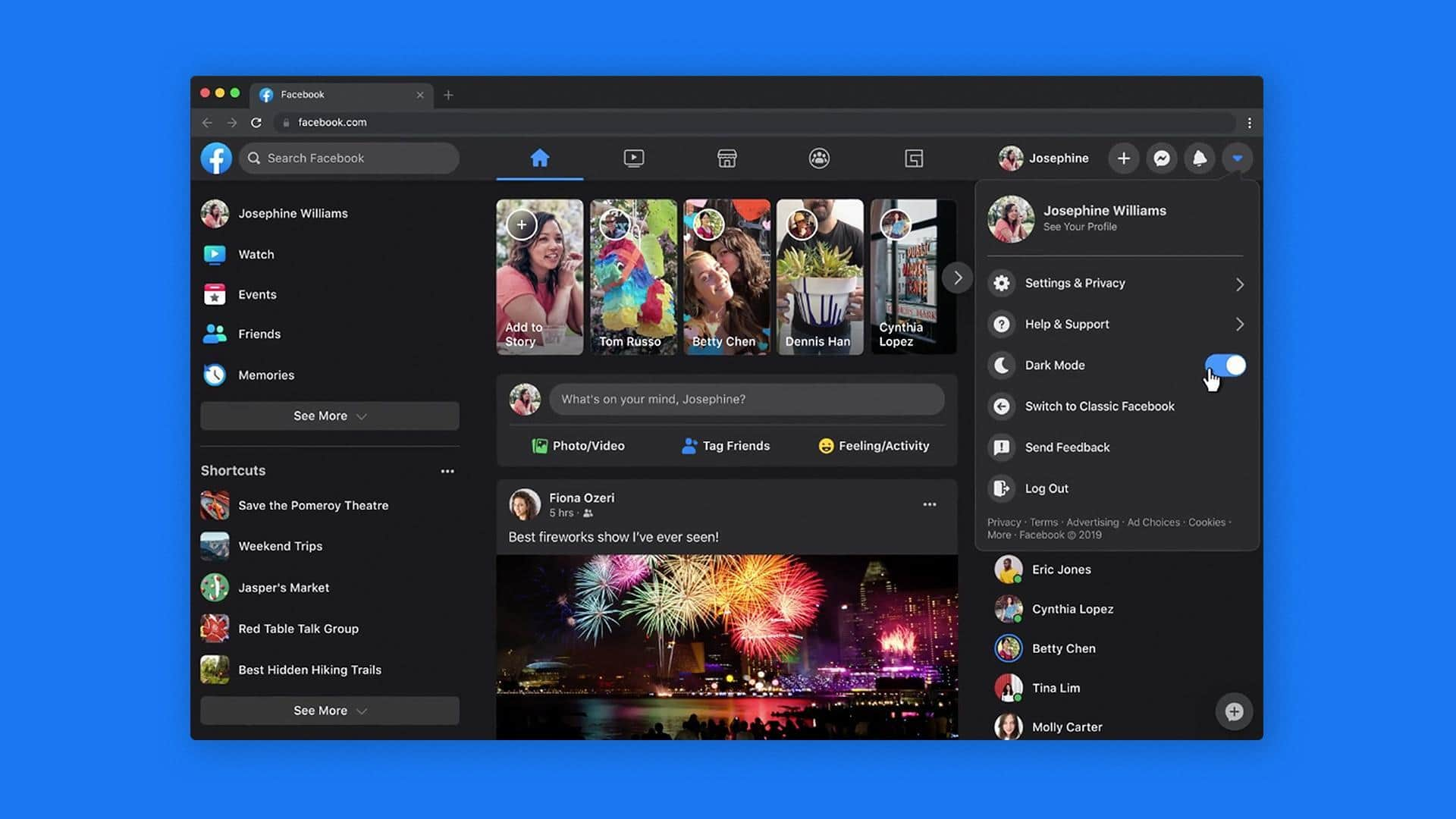Click the Create plus icon

(1122, 158)
